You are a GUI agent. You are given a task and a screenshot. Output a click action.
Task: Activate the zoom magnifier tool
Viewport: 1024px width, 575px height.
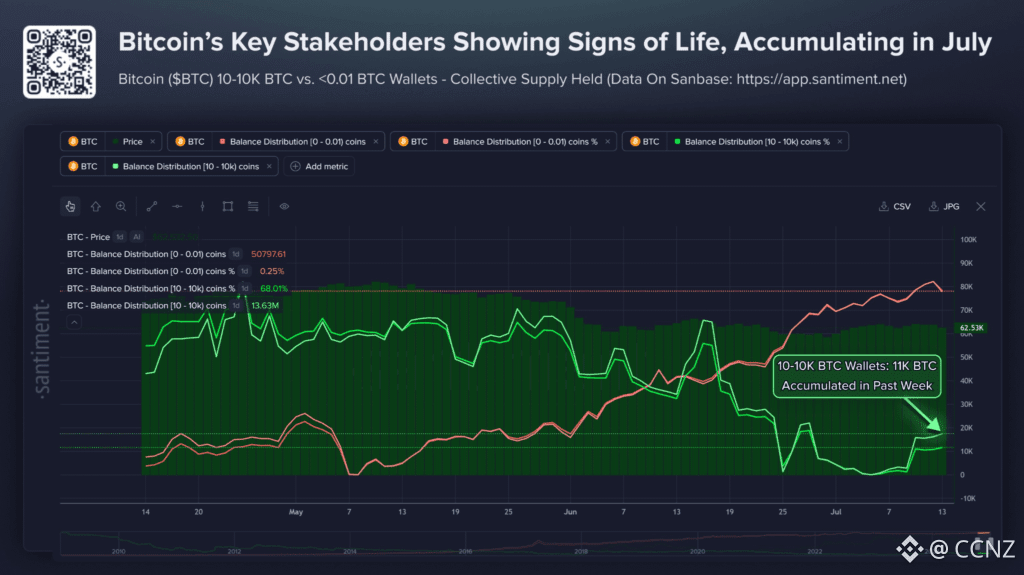point(121,206)
